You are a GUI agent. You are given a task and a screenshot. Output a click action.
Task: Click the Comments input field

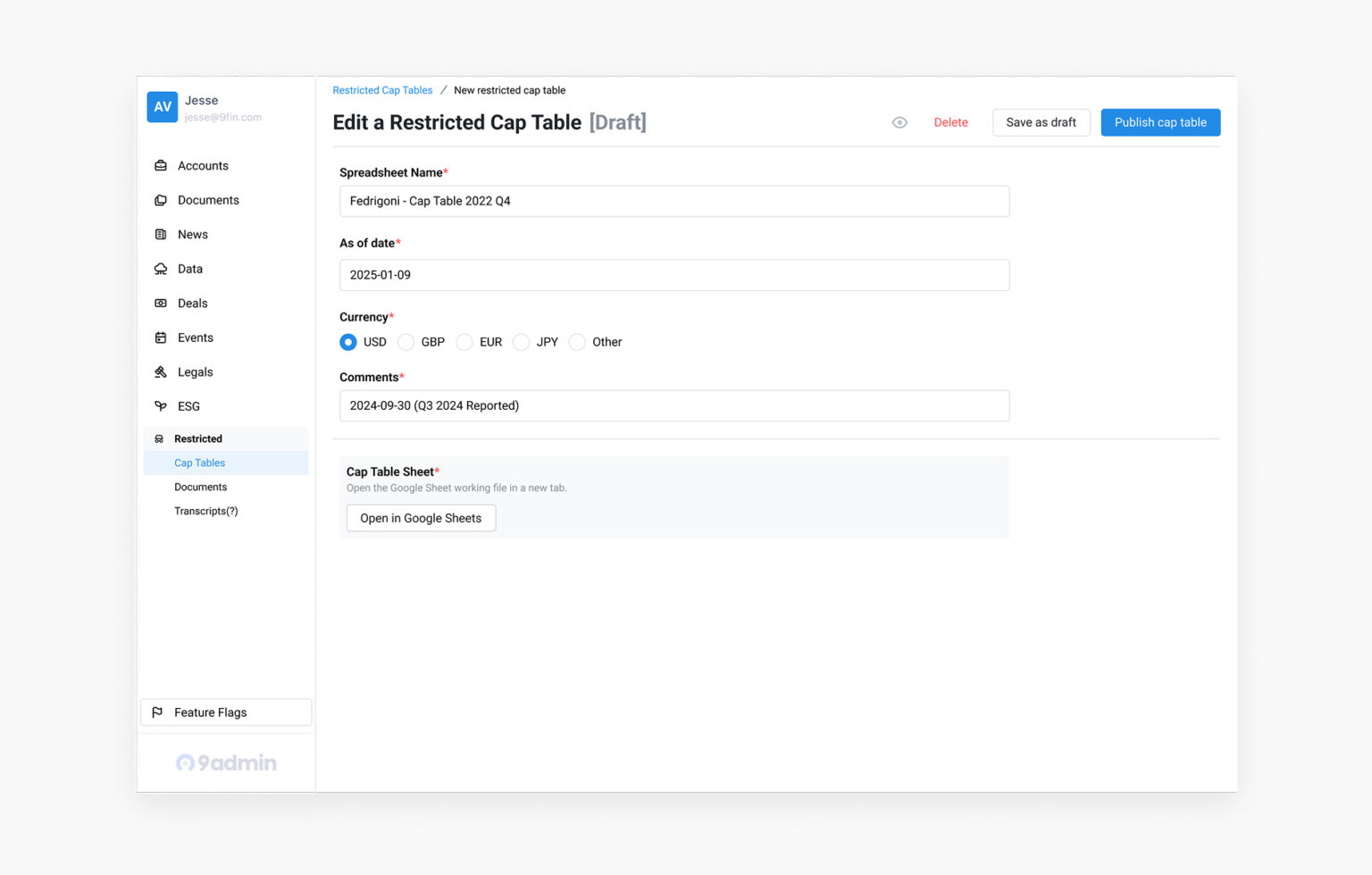pos(674,405)
